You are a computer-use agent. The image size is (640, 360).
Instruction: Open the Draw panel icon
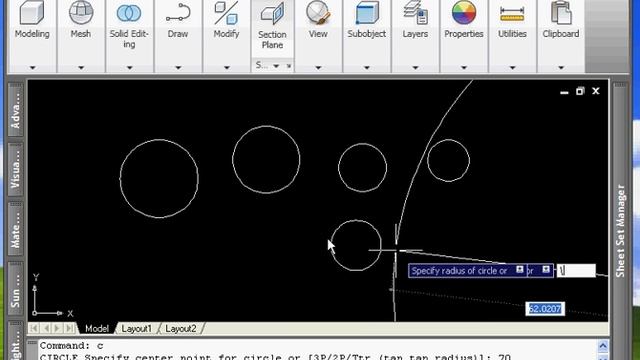178,13
